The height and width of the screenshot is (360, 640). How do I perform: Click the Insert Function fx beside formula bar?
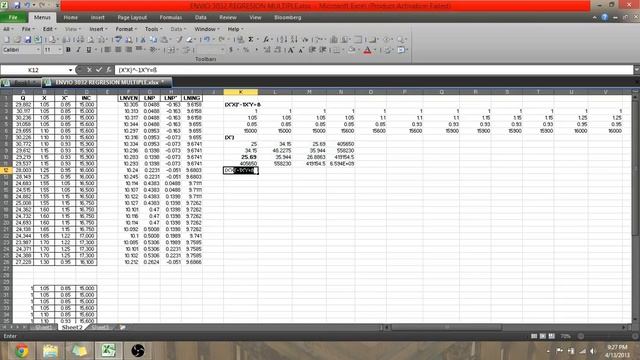click(109, 70)
